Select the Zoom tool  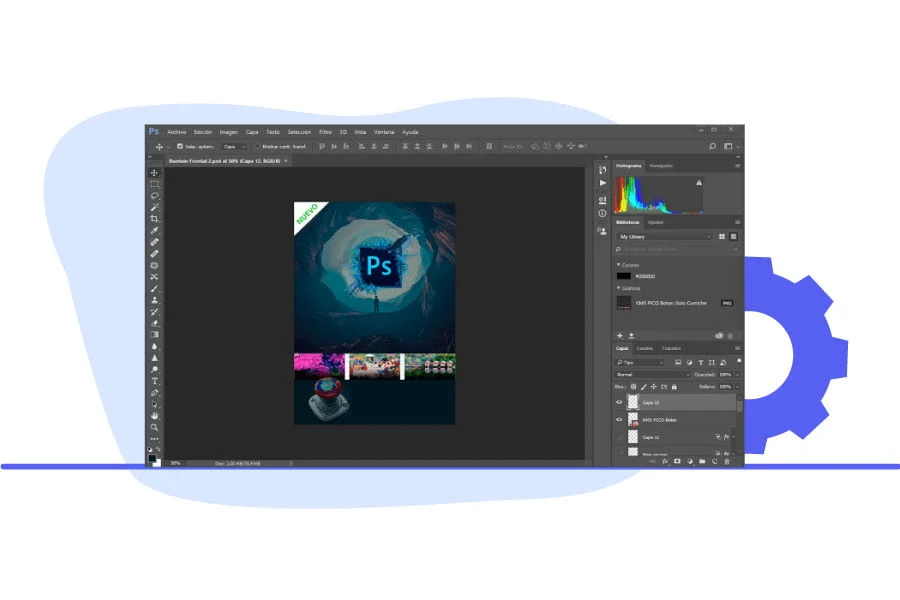(x=154, y=427)
